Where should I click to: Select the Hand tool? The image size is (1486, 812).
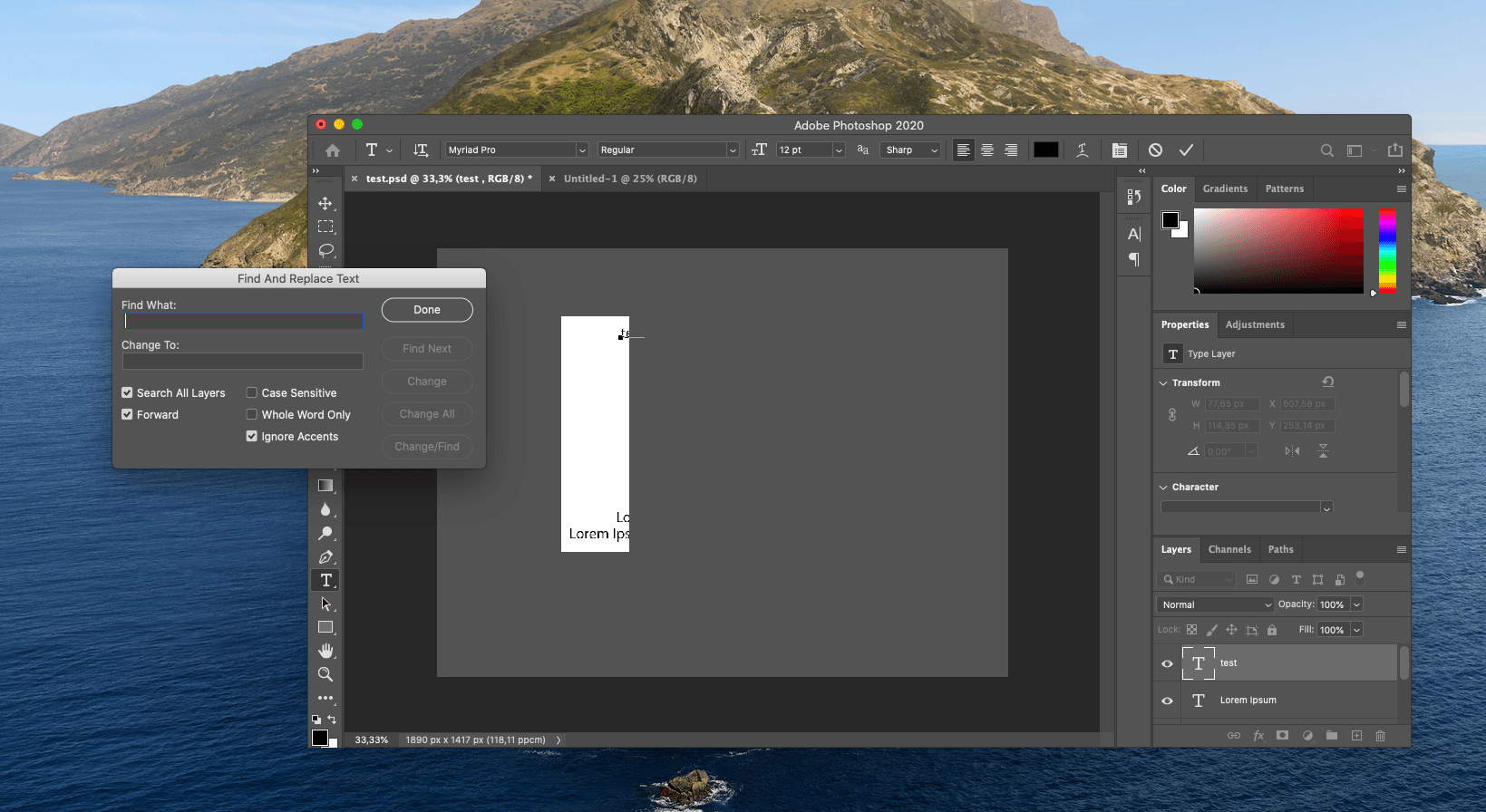click(x=325, y=651)
